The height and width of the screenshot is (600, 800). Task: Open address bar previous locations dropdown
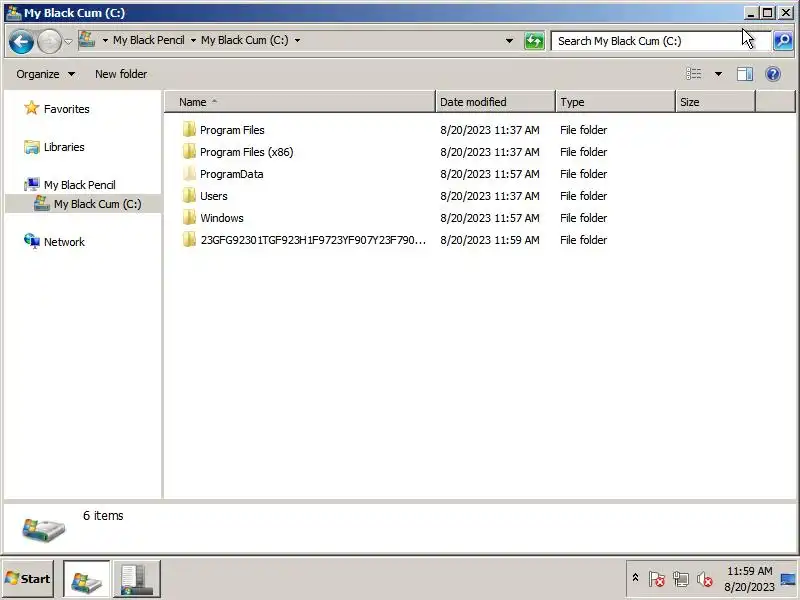509,41
